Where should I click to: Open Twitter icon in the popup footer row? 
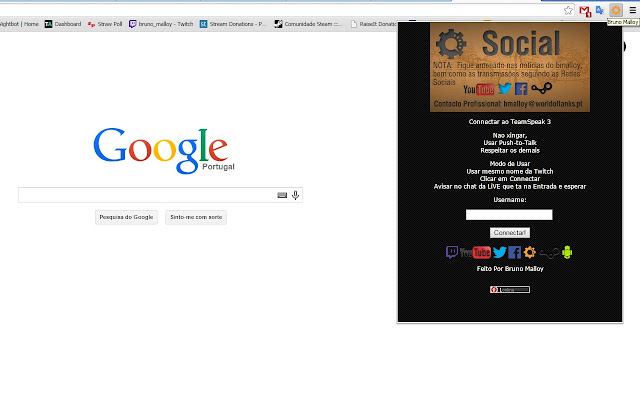[500, 252]
